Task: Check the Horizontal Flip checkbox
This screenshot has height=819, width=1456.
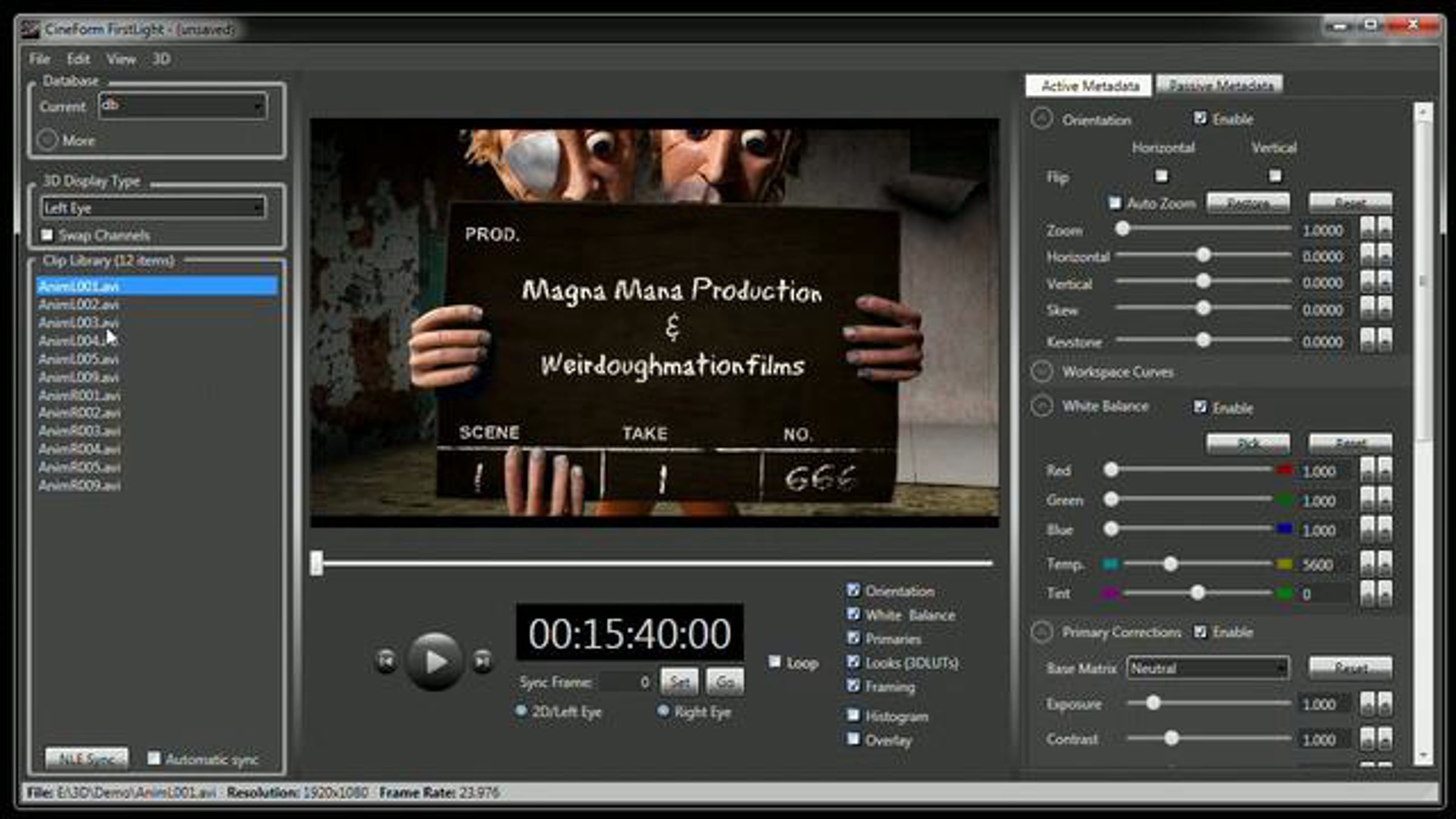Action: [1161, 176]
